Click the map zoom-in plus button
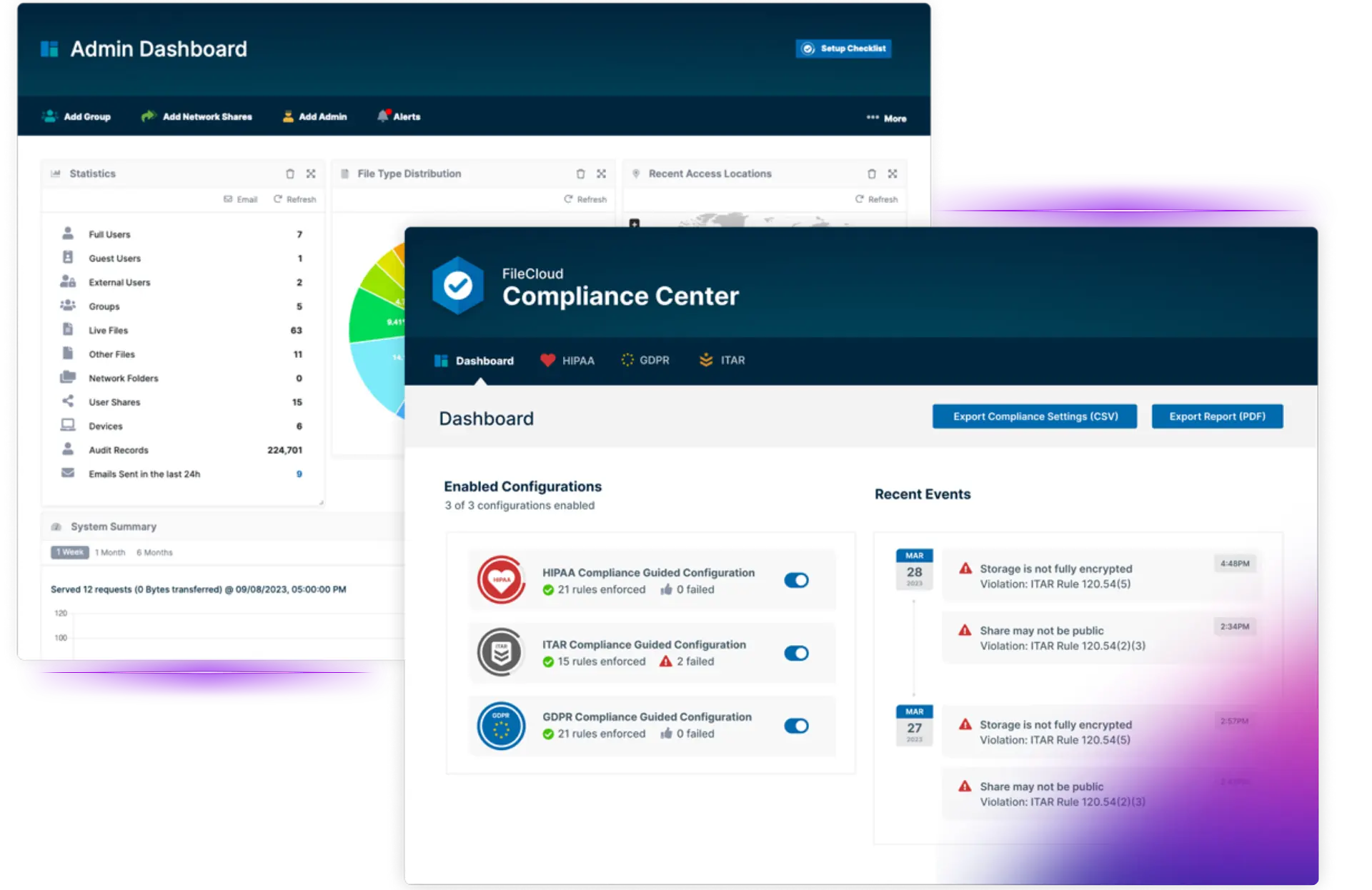 point(634,224)
